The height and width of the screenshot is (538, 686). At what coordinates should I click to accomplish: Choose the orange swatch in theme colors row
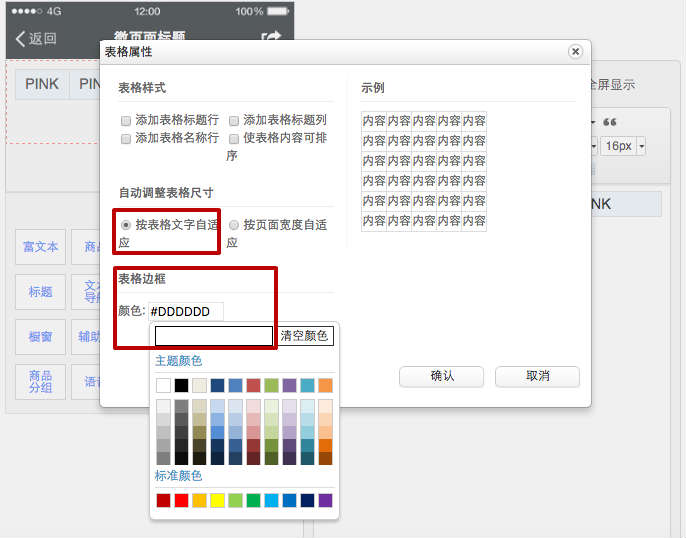[325, 385]
